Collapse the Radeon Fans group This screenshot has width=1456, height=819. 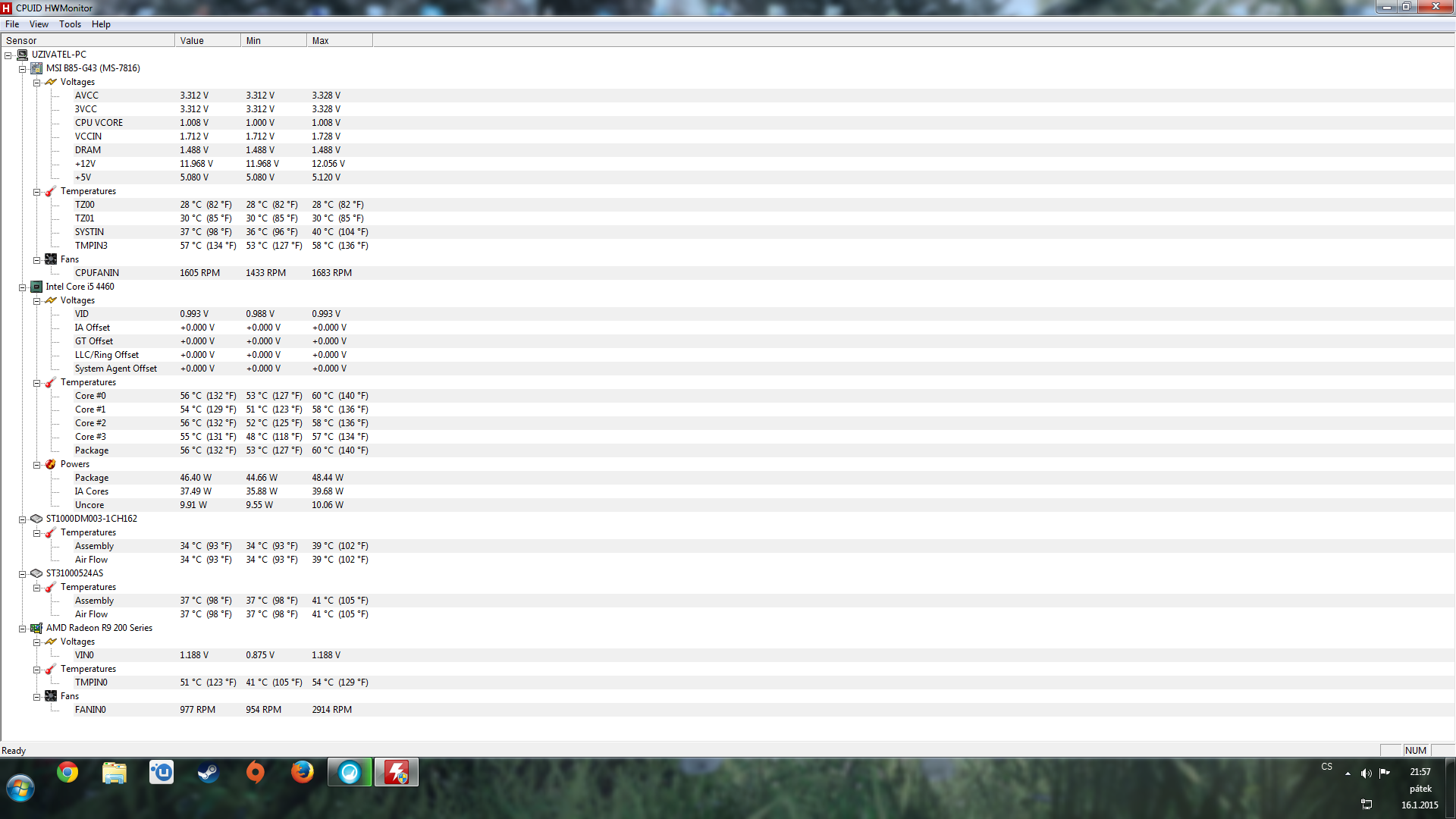click(x=36, y=697)
